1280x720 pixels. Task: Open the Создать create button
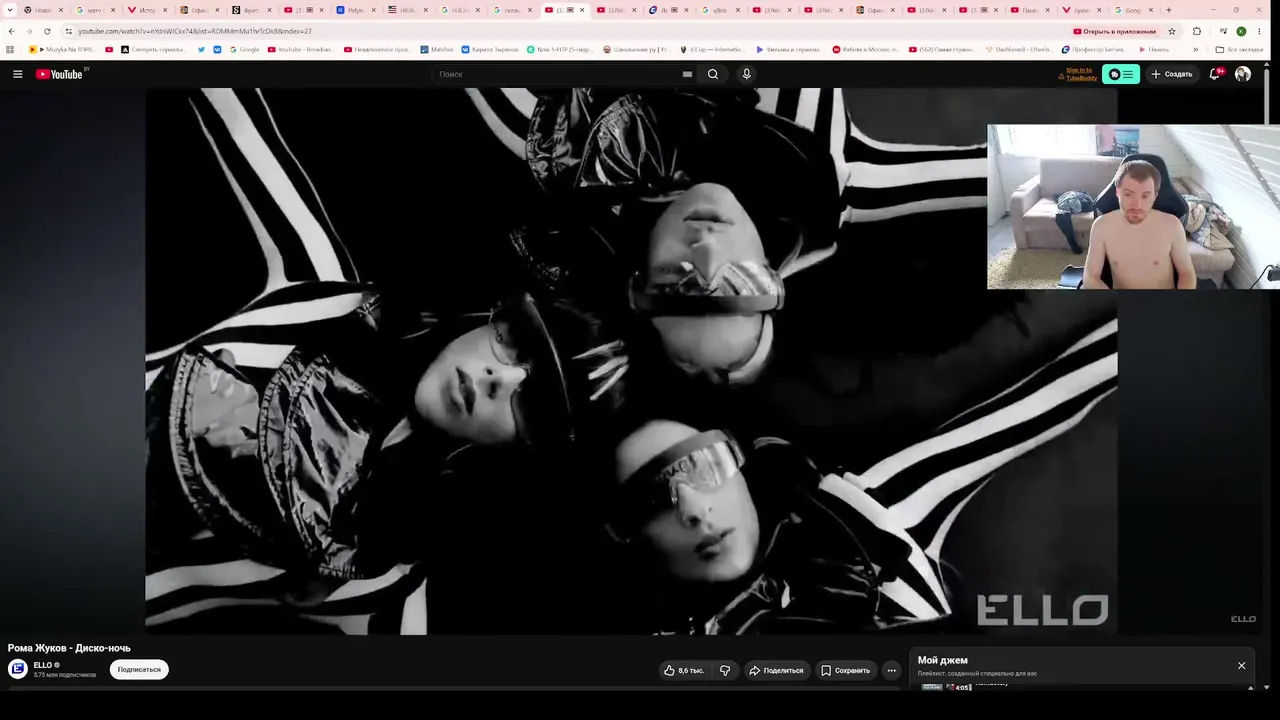(1171, 74)
